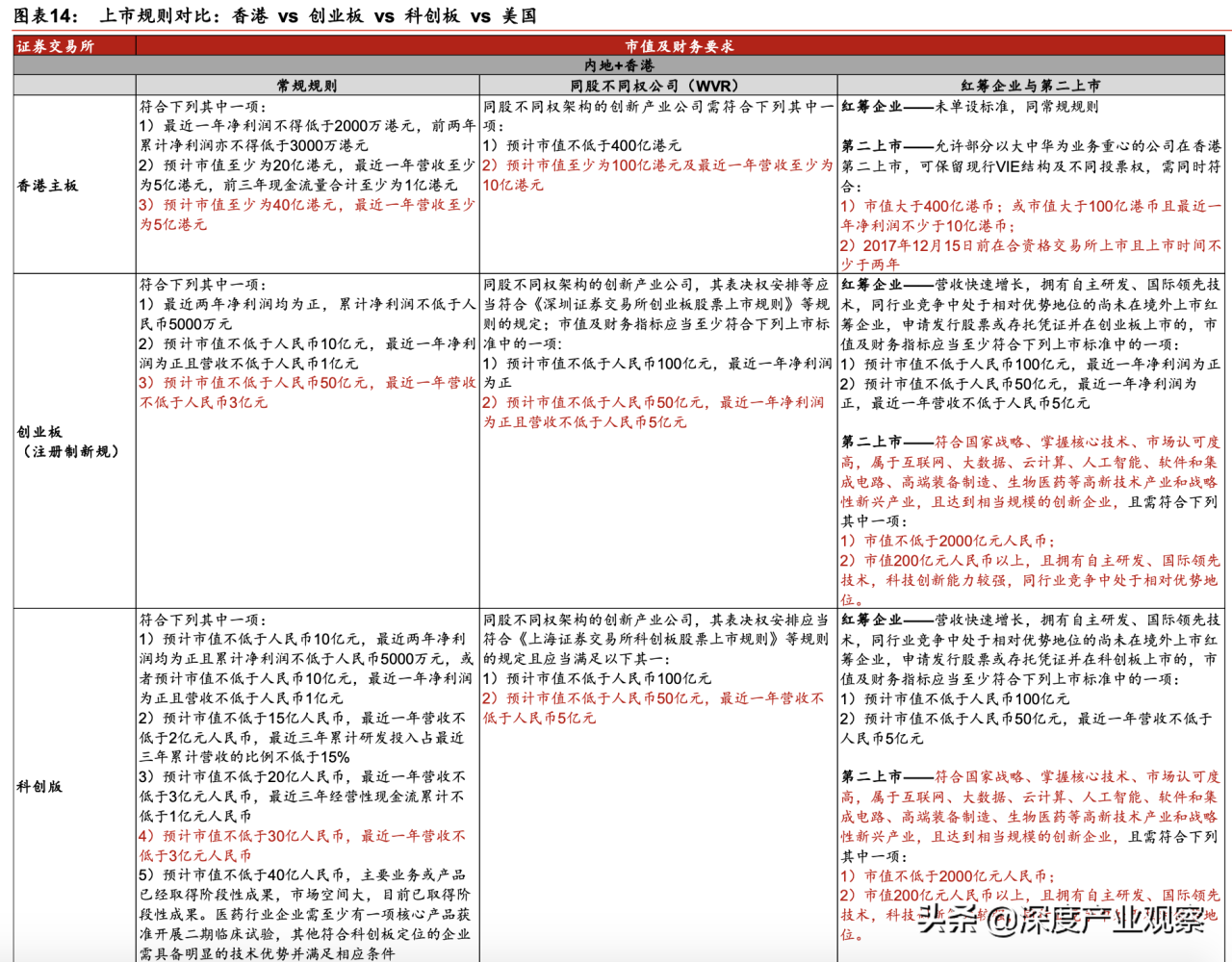This screenshot has height=962, width=1232.
Task: Select the '内地+香港' subheader row
Action: tap(618, 65)
